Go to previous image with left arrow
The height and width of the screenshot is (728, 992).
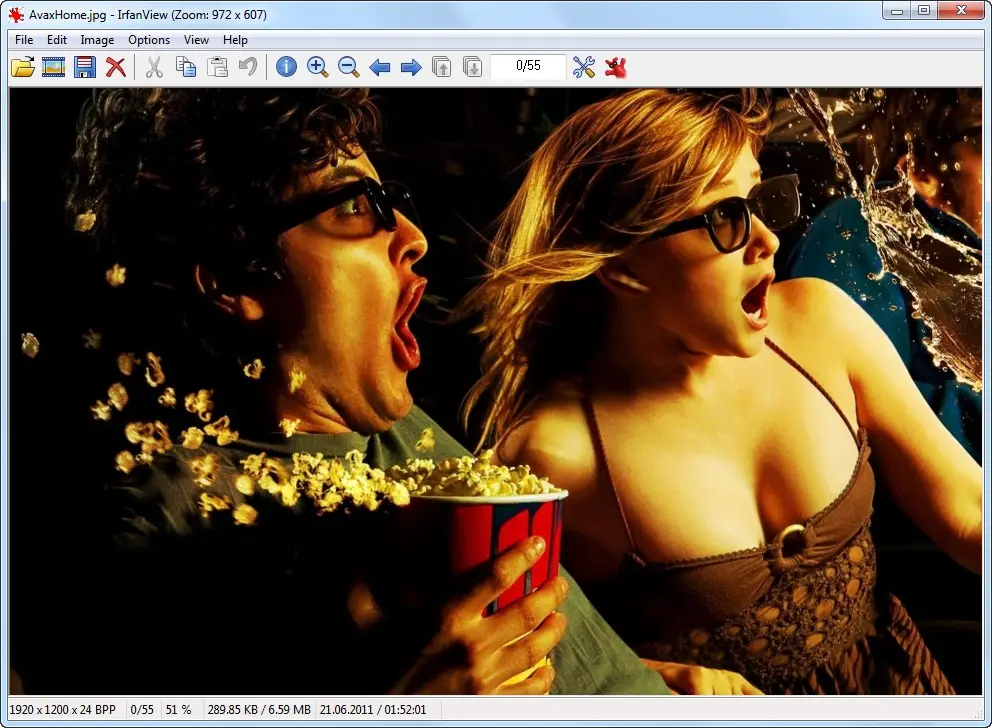(x=380, y=67)
